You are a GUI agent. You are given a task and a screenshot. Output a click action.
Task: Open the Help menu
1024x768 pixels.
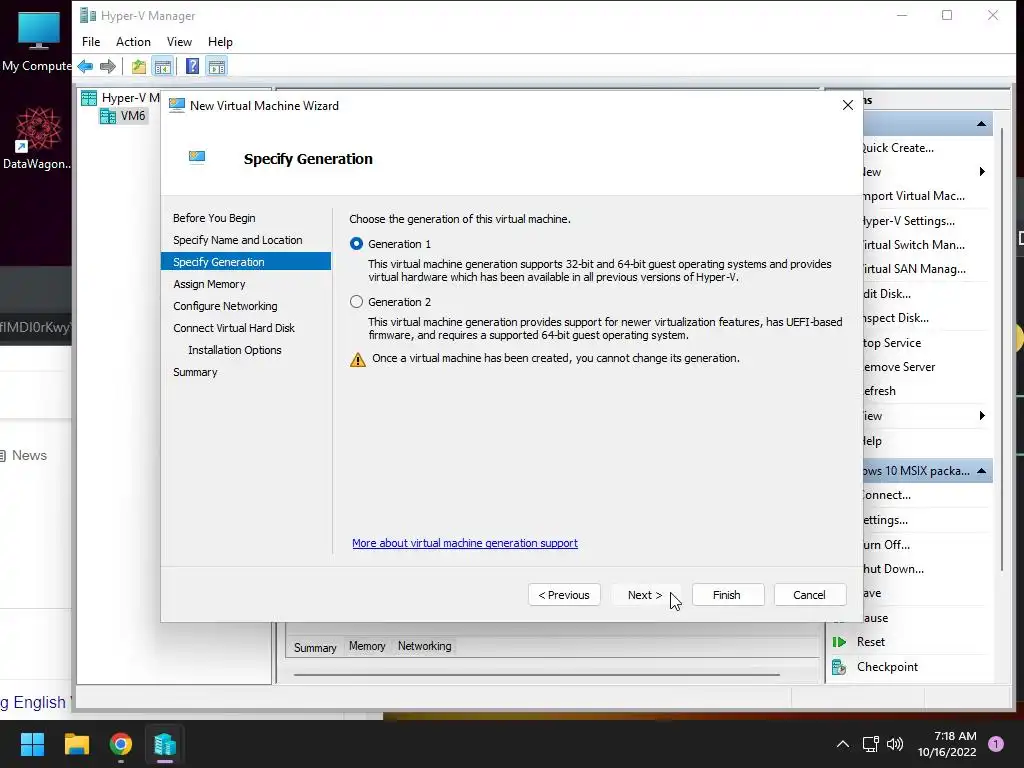pyautogui.click(x=220, y=42)
